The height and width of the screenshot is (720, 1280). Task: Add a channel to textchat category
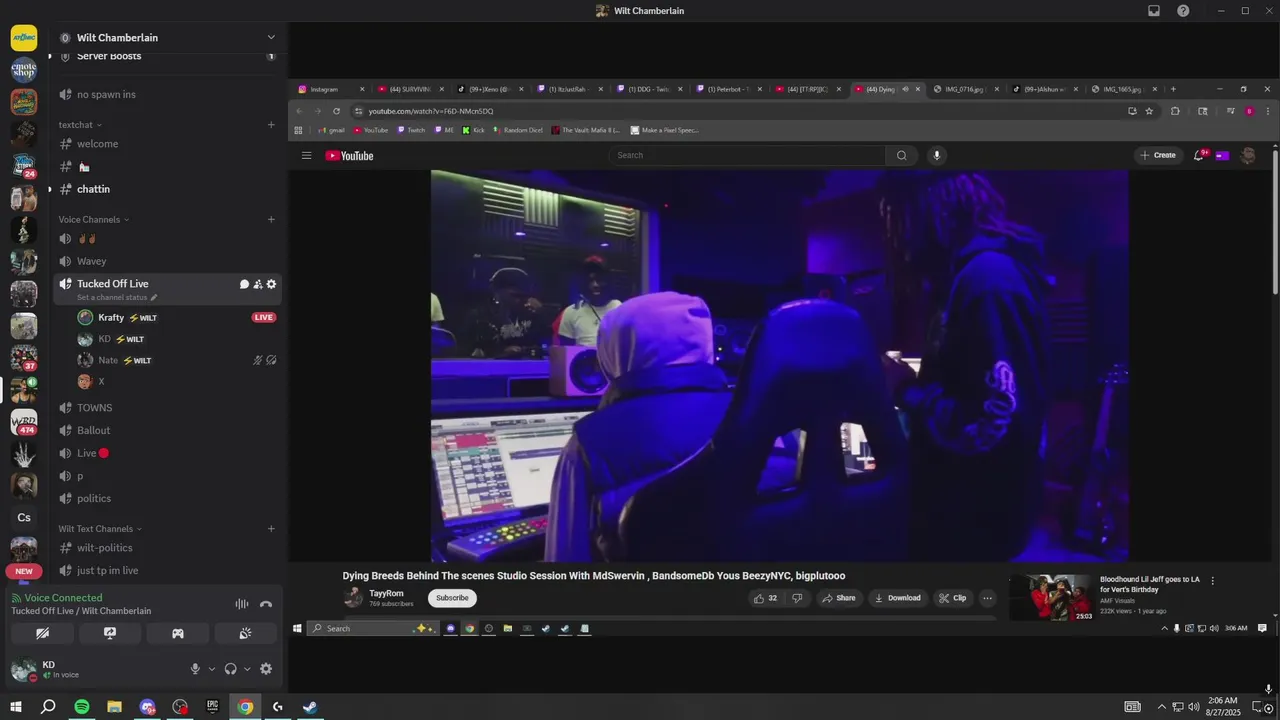271,125
